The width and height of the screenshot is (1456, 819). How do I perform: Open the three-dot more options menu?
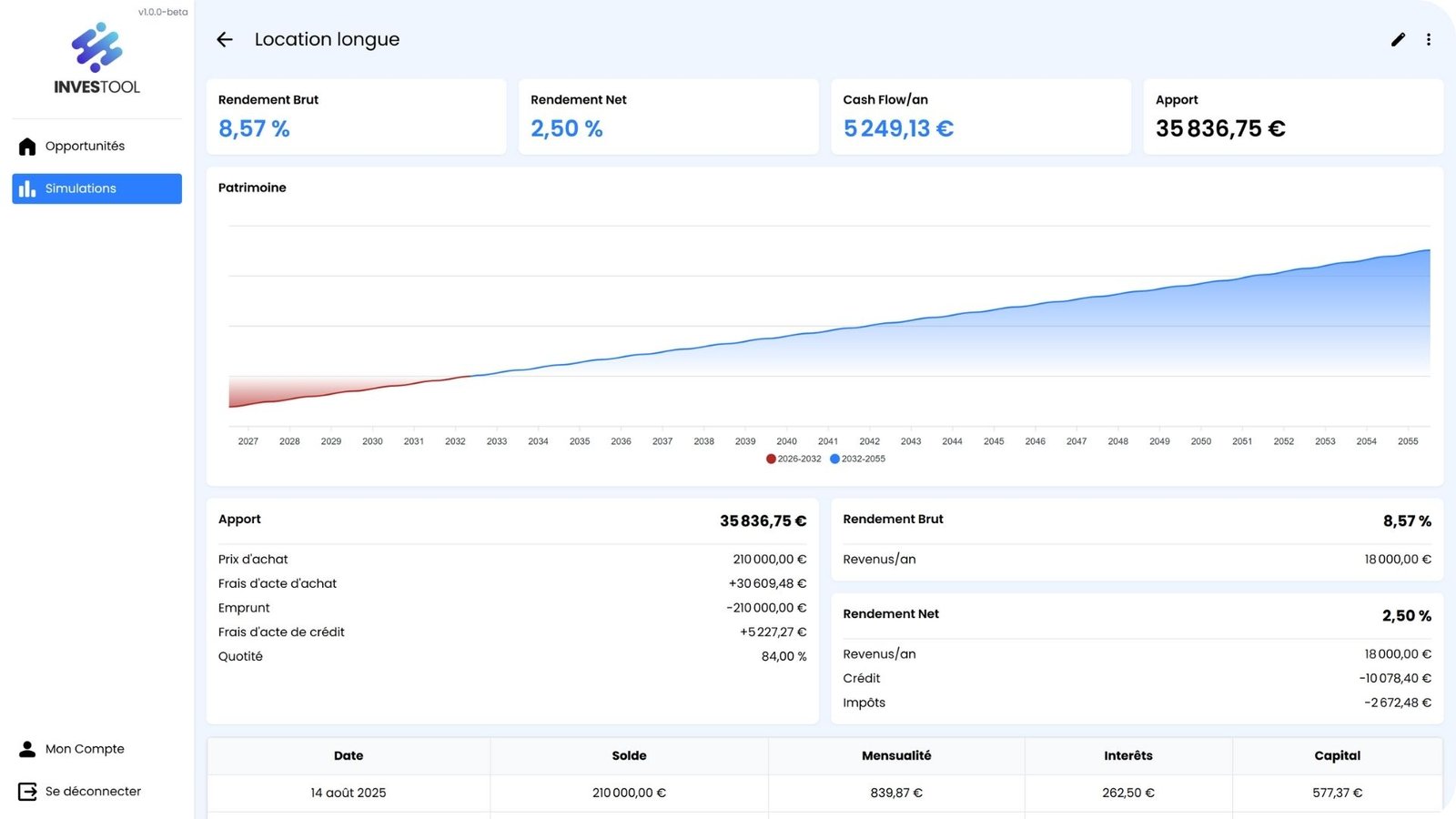1429,39
